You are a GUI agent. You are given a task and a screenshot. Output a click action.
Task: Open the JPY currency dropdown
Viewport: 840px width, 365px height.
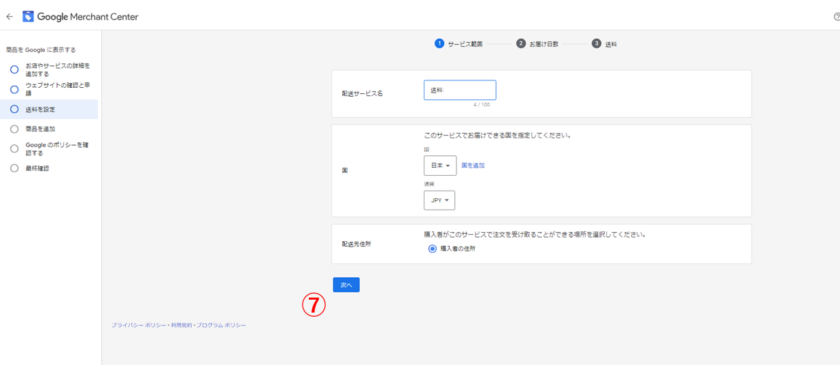tap(439, 200)
